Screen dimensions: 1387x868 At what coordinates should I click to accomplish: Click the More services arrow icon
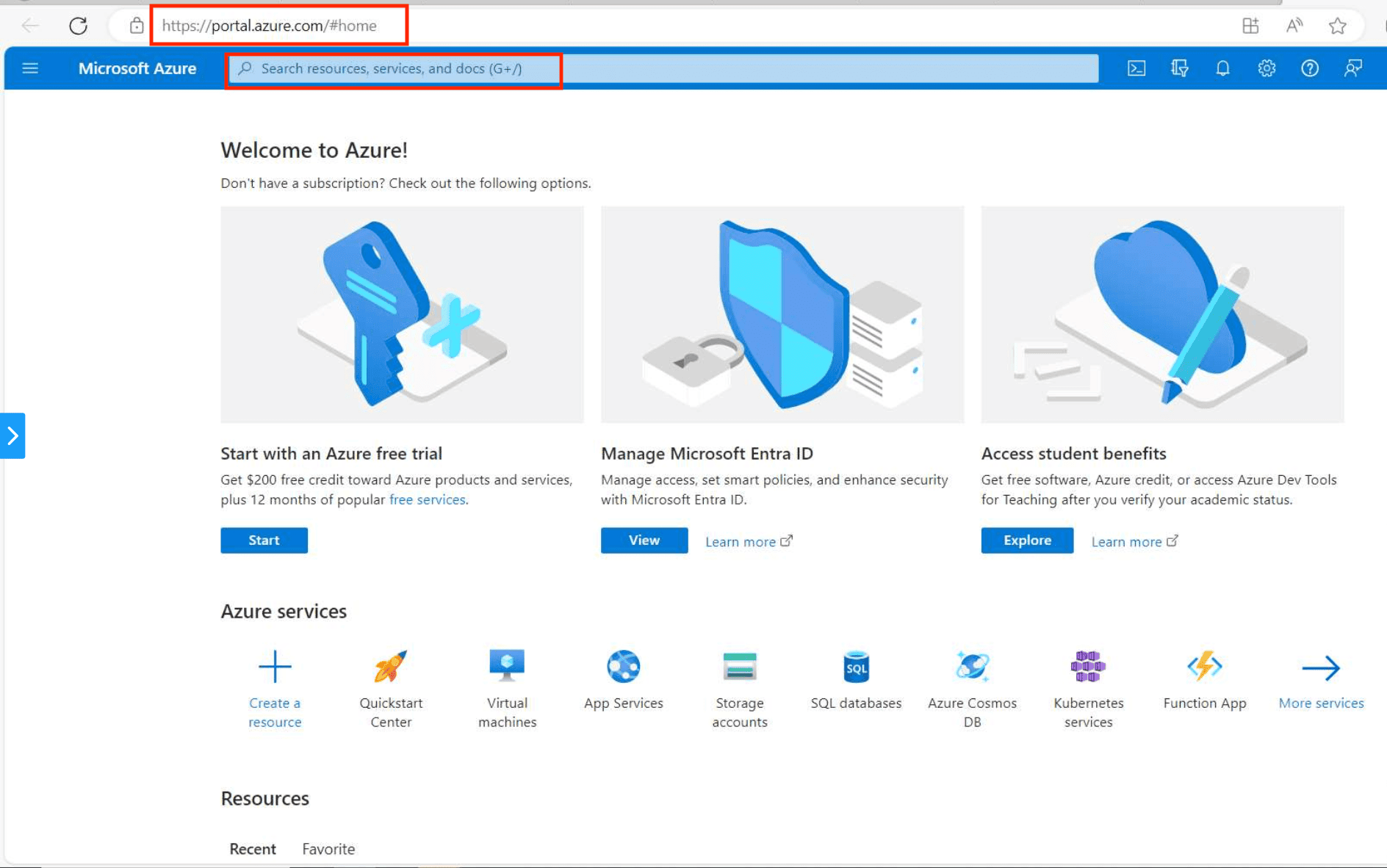[1321, 668]
